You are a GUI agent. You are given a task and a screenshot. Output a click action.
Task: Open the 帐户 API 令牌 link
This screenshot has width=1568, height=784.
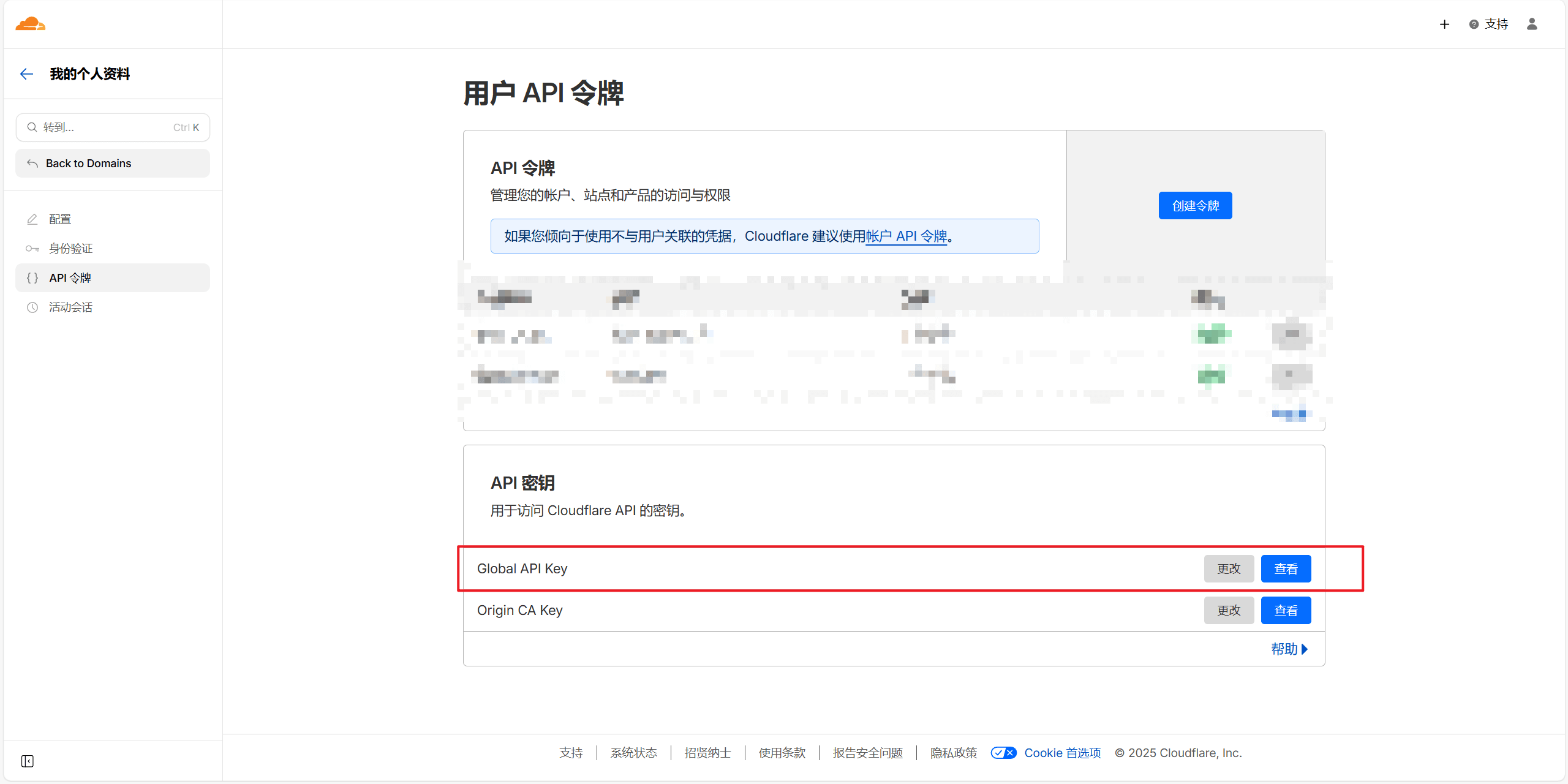tap(907, 236)
